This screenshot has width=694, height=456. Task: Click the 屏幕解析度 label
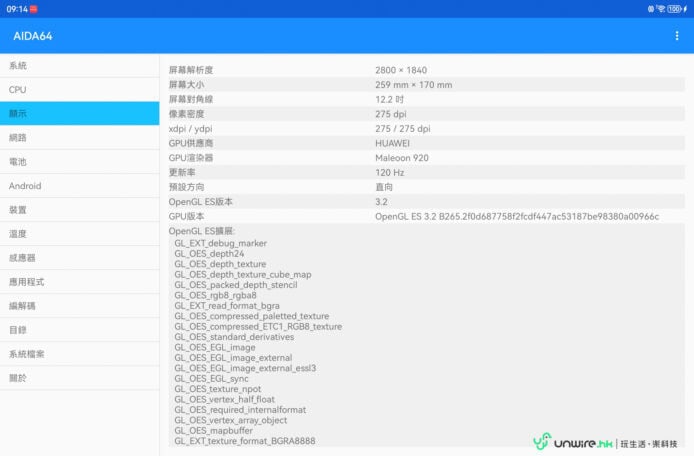[x=191, y=70]
